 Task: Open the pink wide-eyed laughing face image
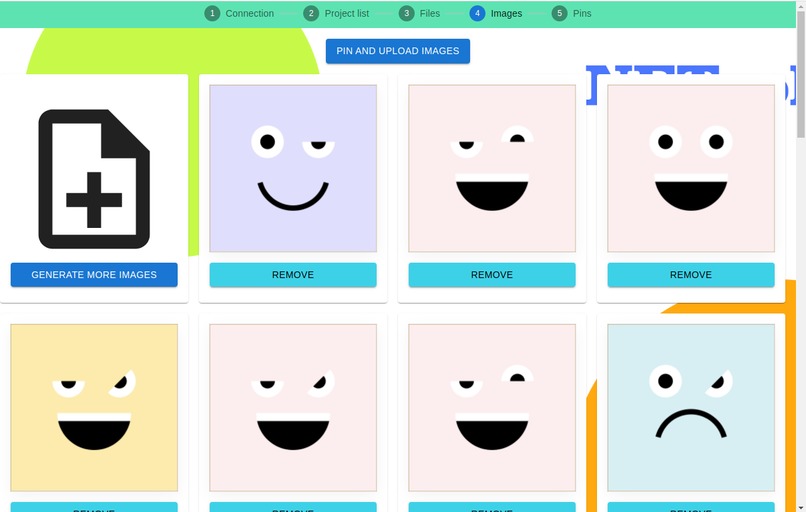tap(691, 169)
